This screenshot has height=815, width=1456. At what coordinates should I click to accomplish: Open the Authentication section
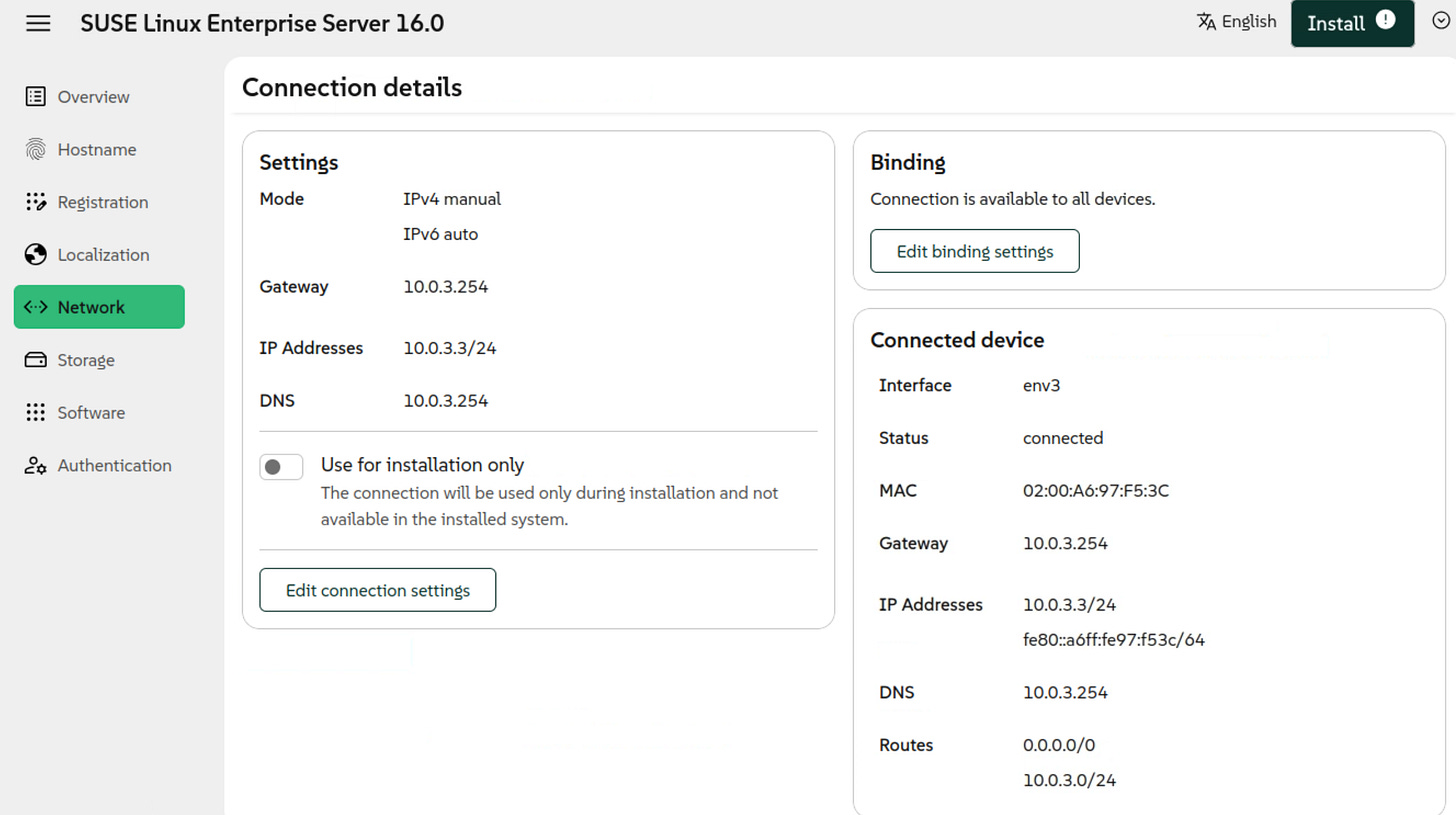pyautogui.click(x=99, y=466)
